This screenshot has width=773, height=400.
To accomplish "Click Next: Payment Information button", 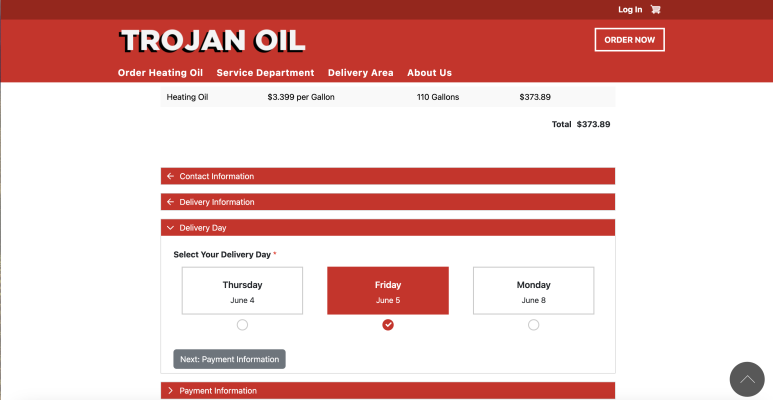I will coord(229,359).
